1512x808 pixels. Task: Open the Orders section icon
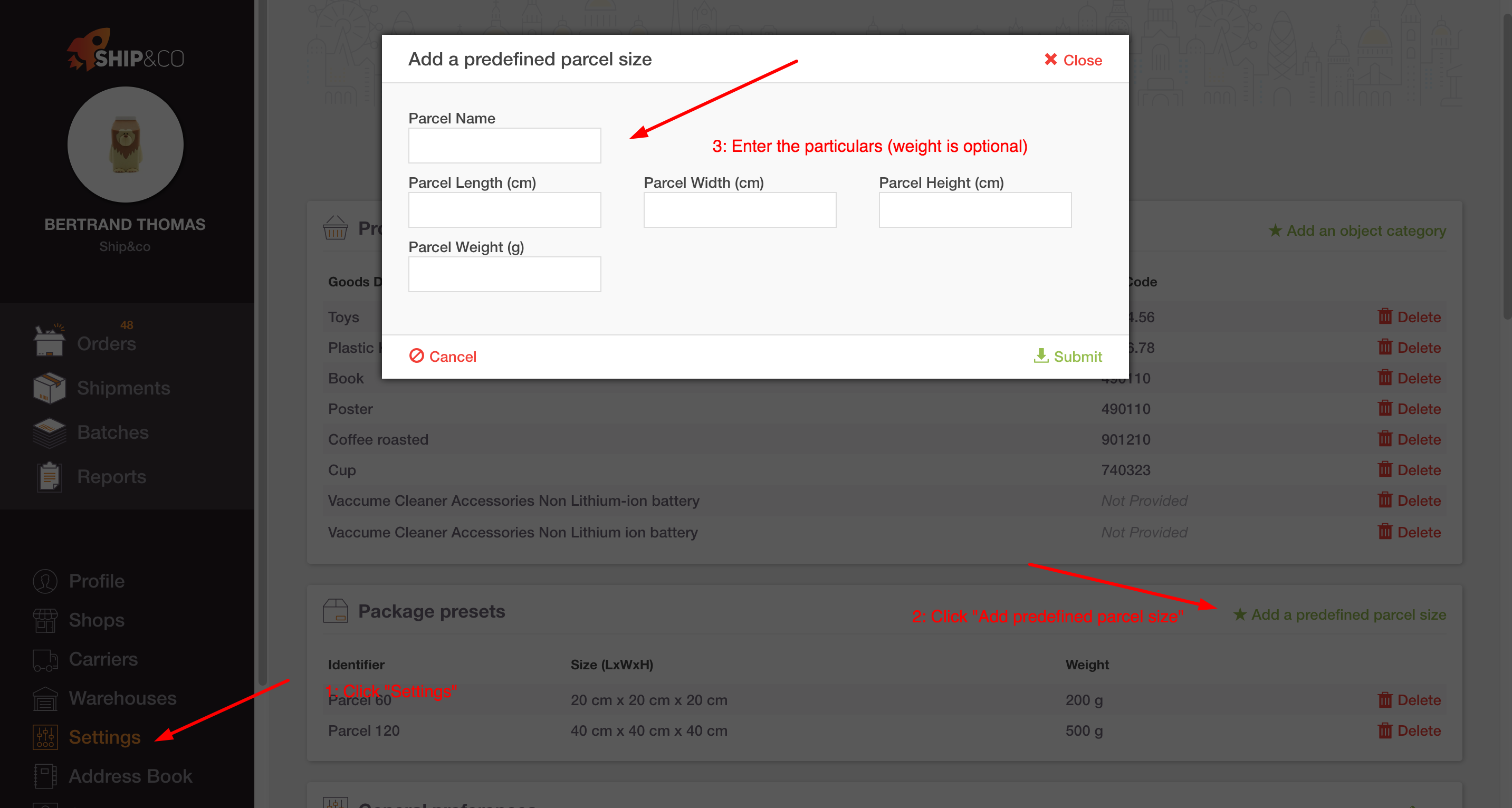49,340
